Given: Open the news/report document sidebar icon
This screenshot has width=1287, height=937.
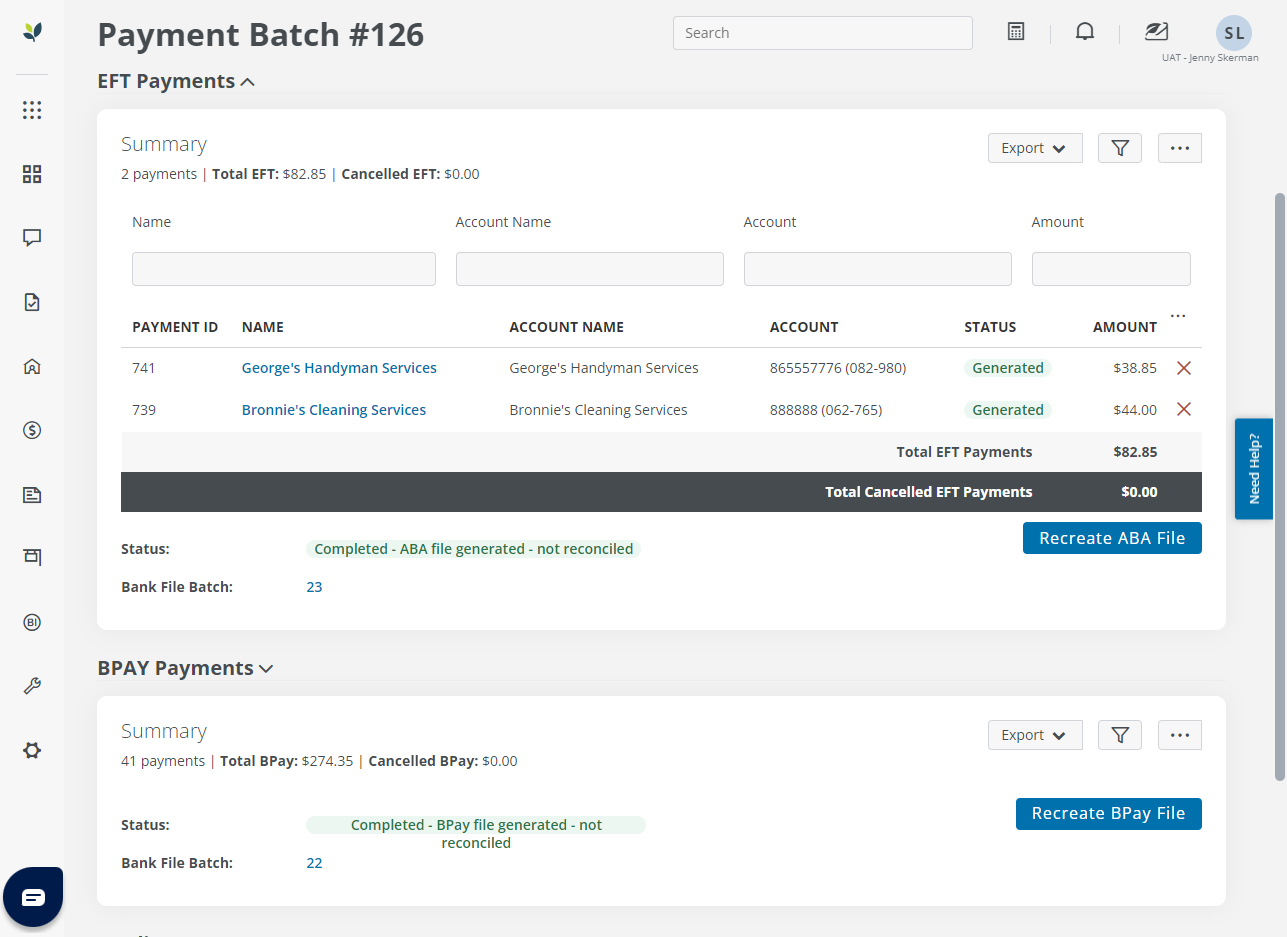Looking at the screenshot, I should [32, 494].
